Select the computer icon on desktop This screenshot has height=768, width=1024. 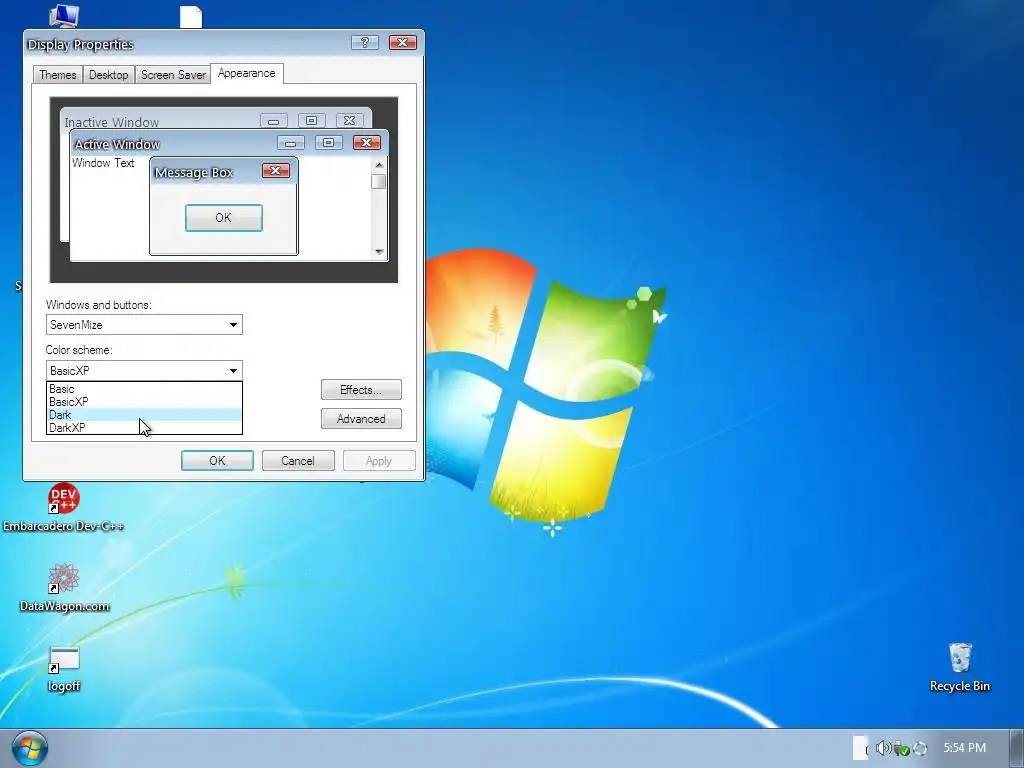click(x=64, y=16)
